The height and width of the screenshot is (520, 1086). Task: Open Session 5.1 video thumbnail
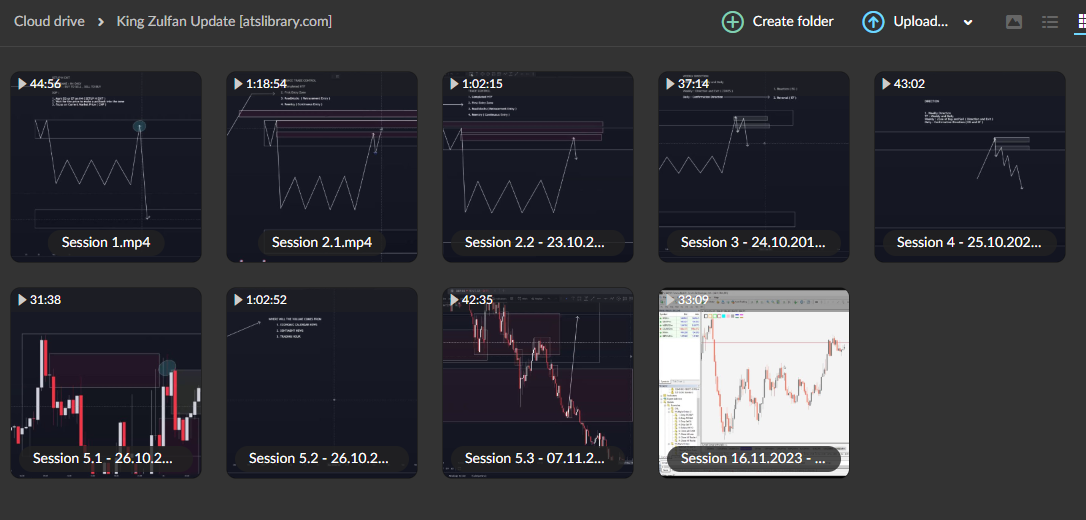click(x=106, y=376)
